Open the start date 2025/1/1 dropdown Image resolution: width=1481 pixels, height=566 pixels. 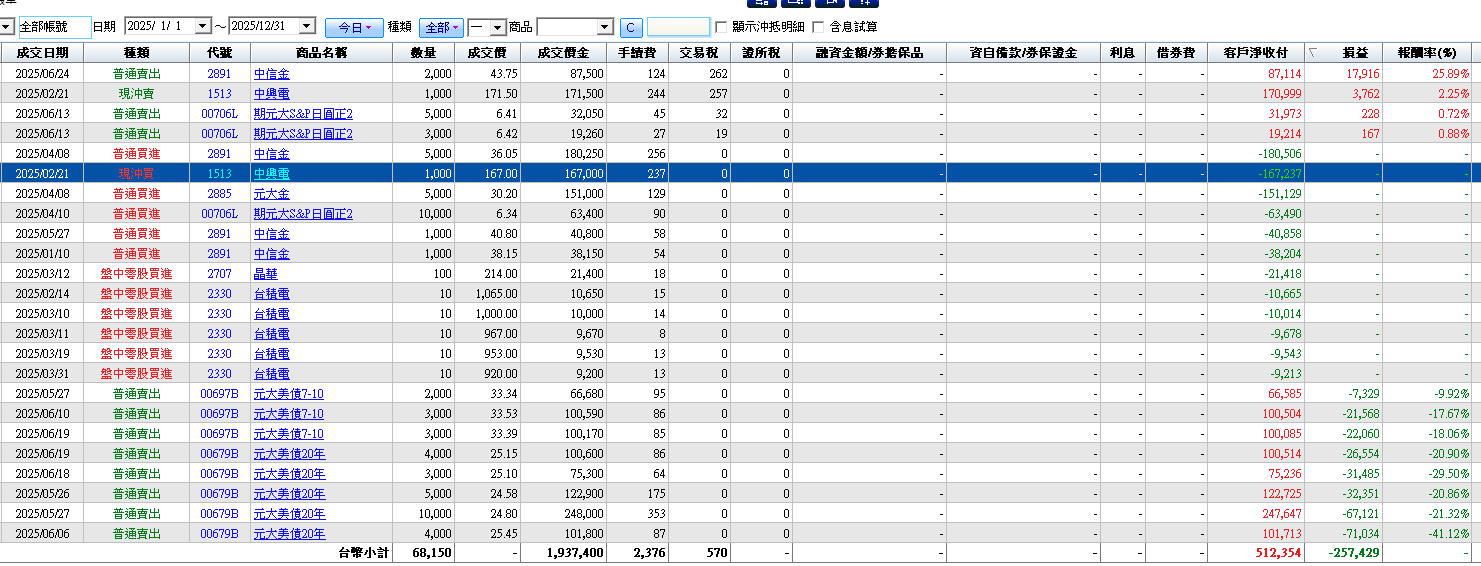click(x=203, y=27)
